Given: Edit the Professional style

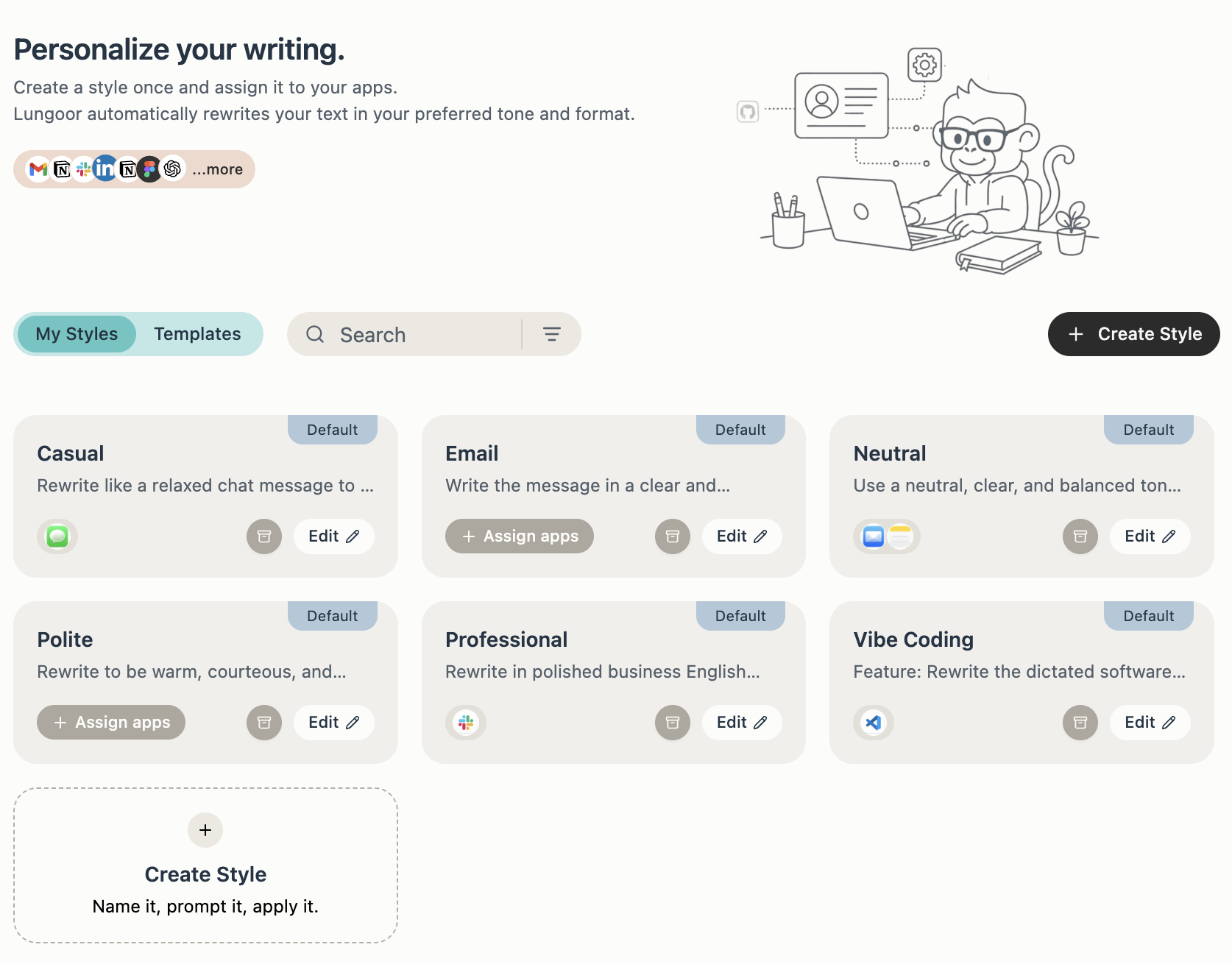Looking at the screenshot, I should coord(742,723).
